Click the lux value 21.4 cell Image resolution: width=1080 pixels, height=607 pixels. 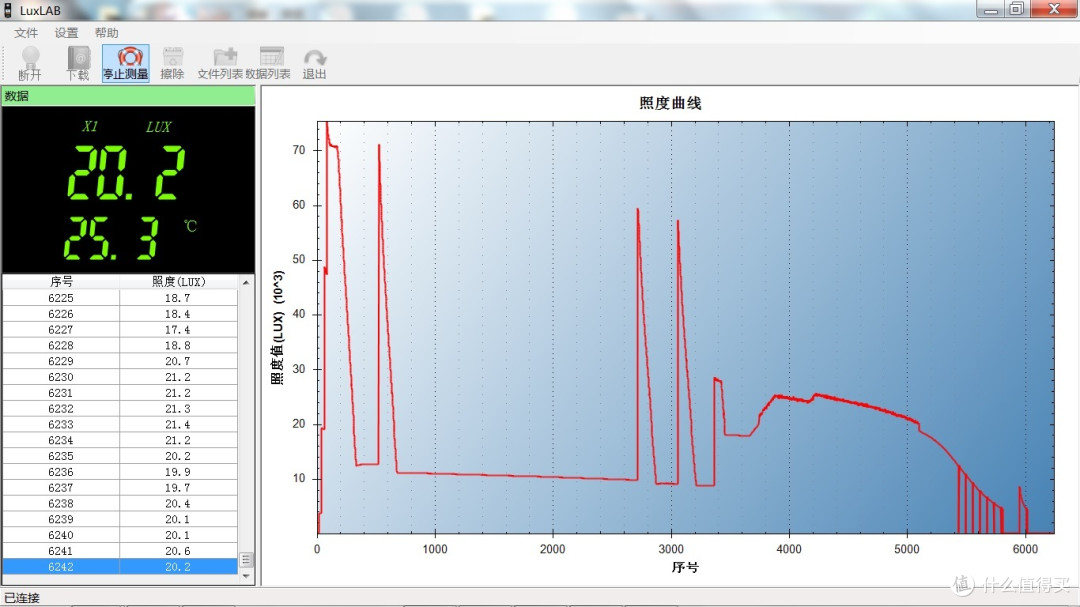click(x=178, y=424)
